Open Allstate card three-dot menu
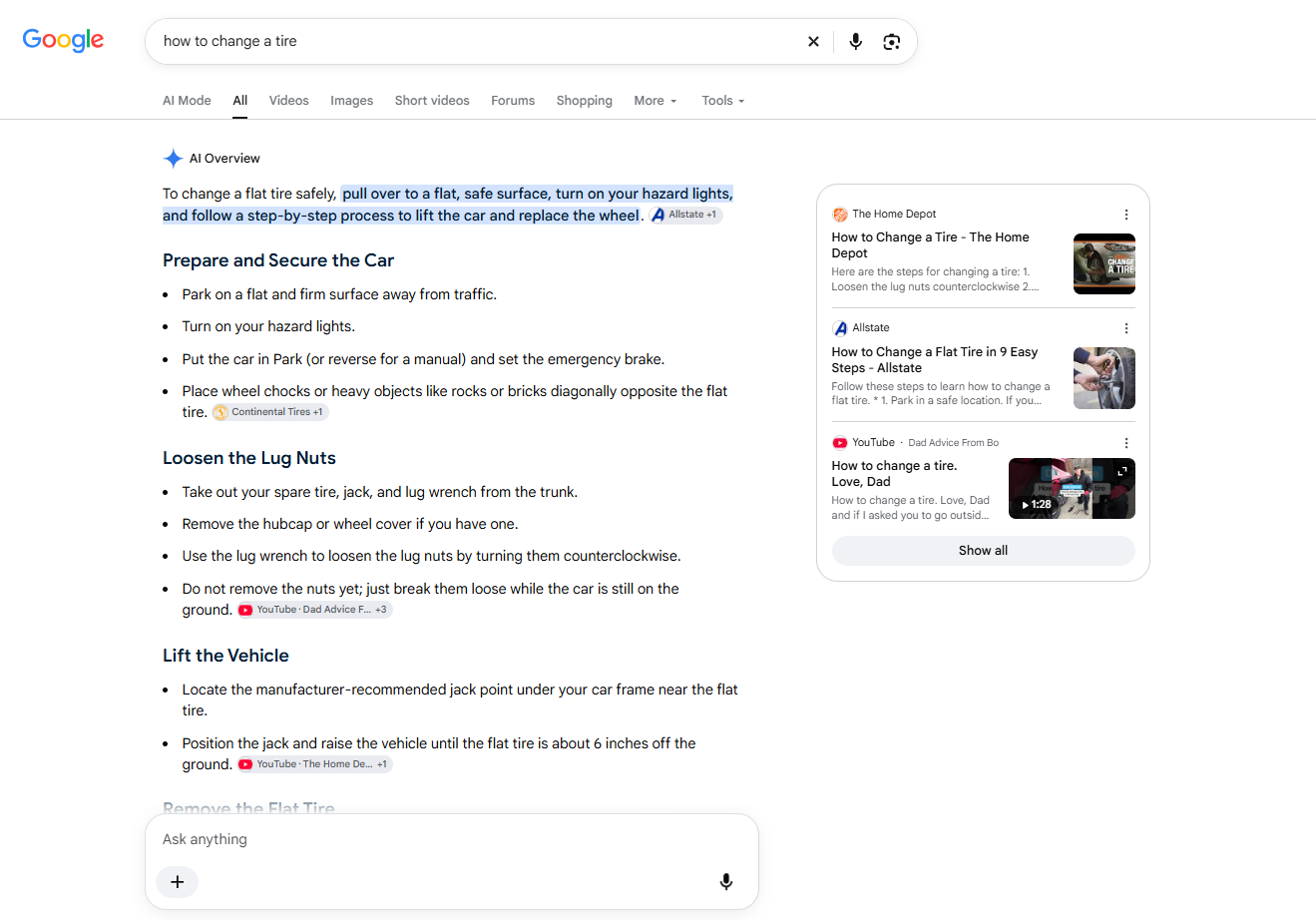 1126,328
